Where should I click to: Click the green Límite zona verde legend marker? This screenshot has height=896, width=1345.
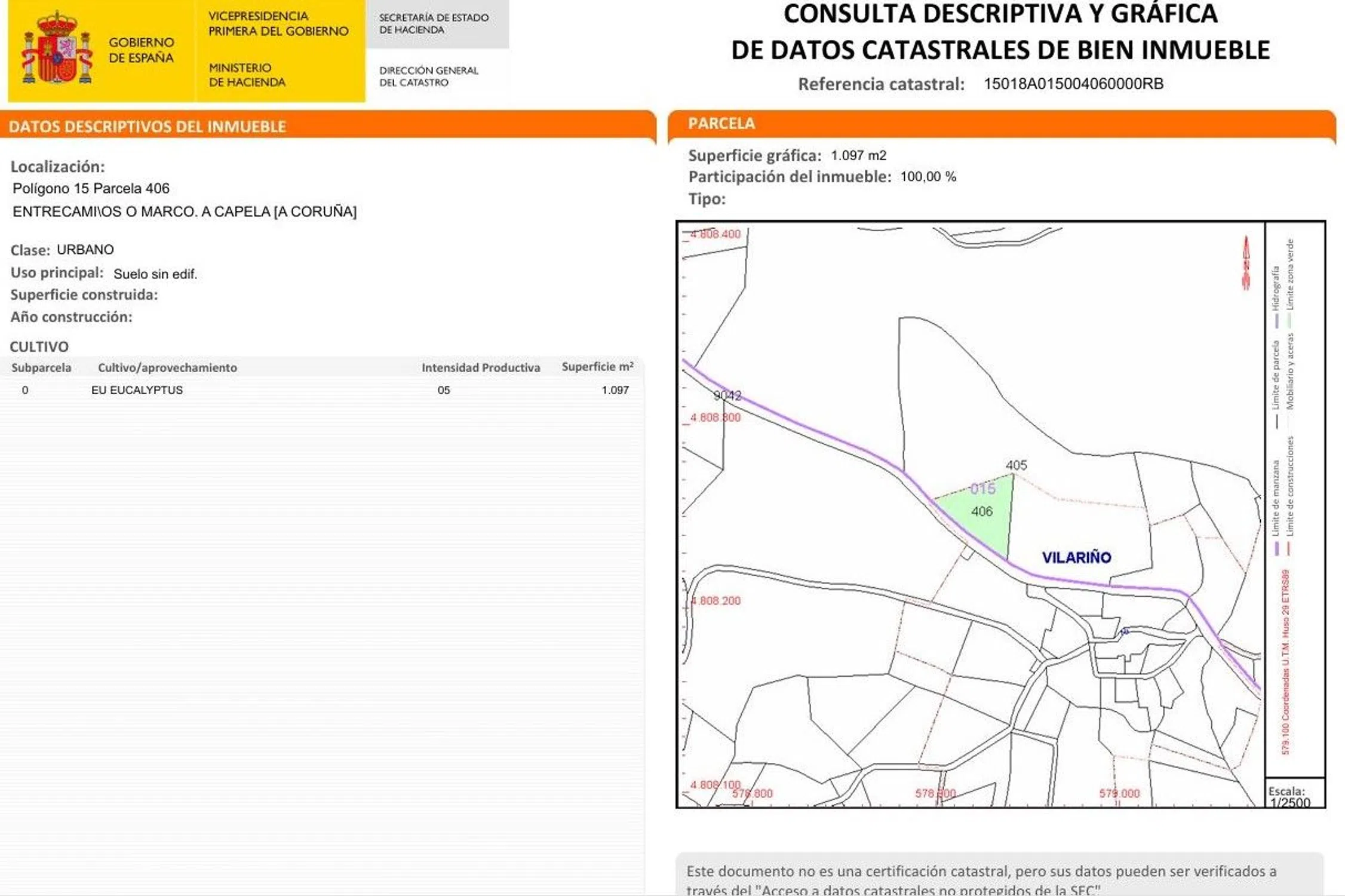pos(1289,321)
